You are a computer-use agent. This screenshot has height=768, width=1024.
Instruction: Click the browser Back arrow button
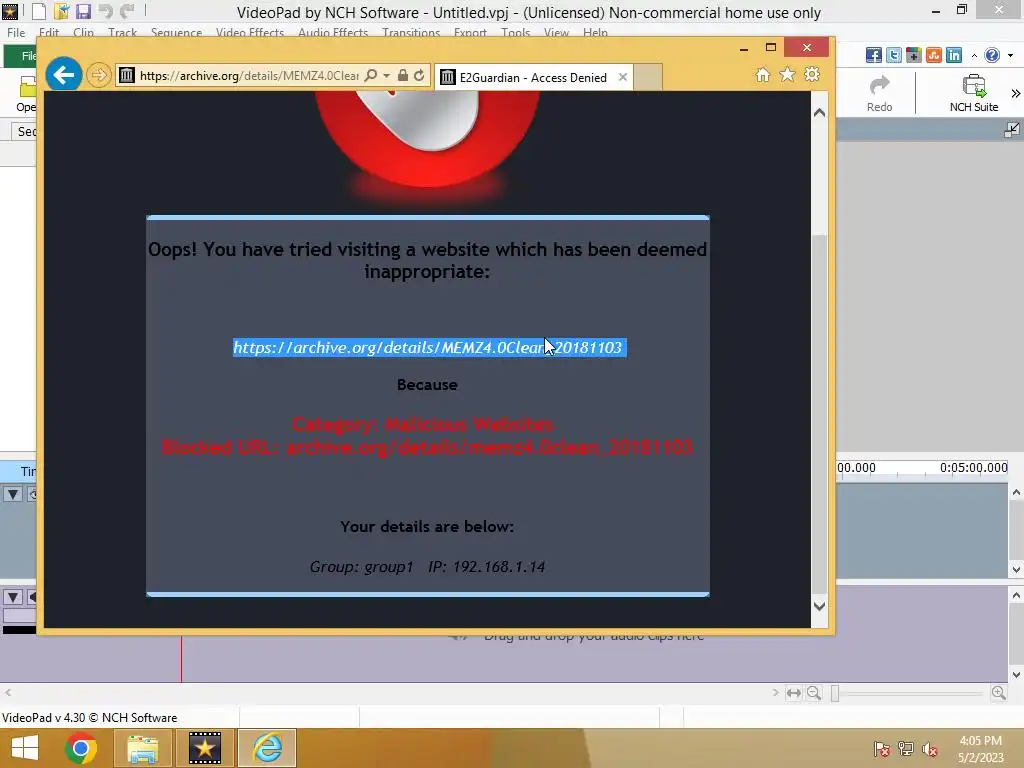coord(63,75)
